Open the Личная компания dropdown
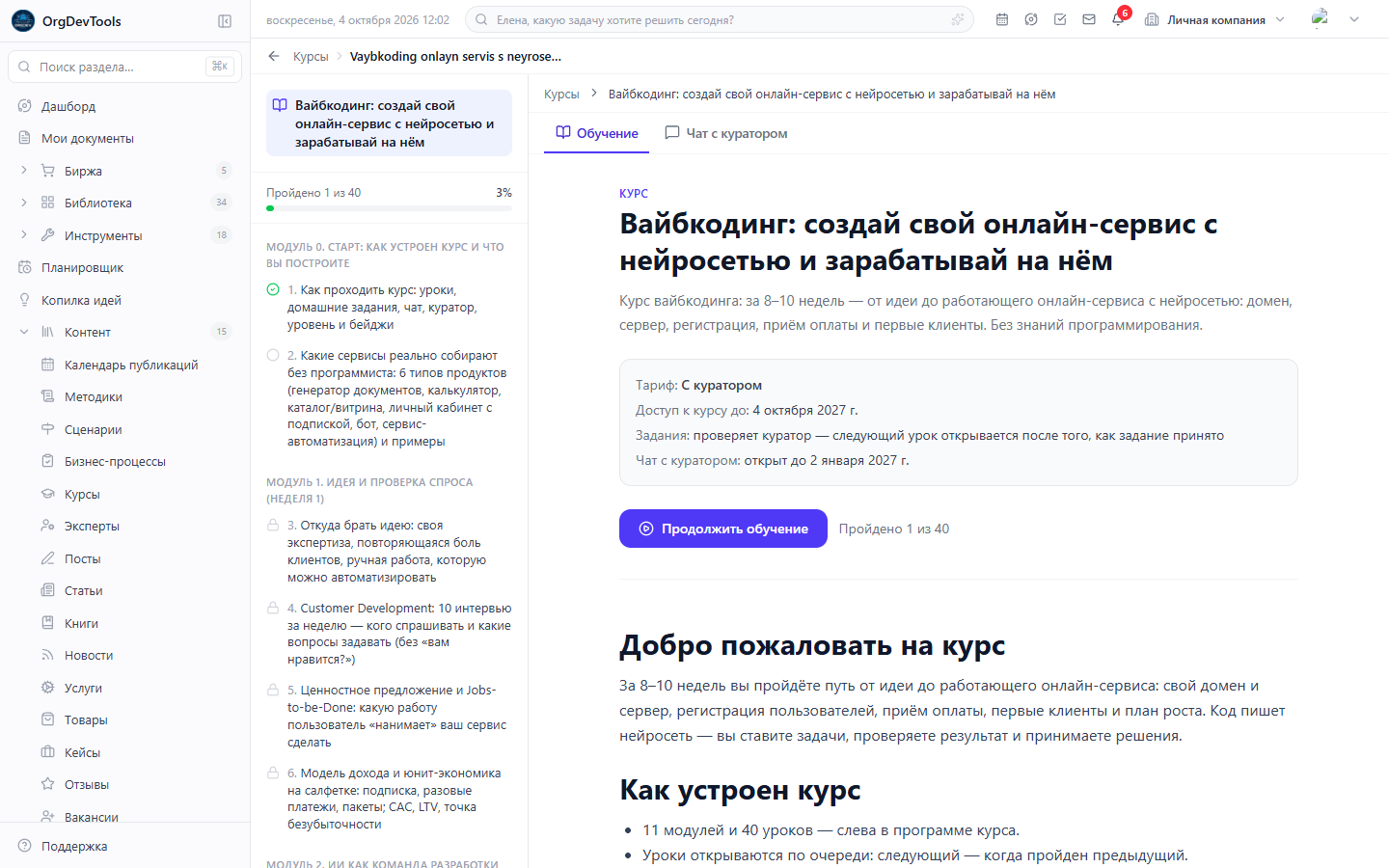This screenshot has width=1389, height=868. coord(1214,19)
